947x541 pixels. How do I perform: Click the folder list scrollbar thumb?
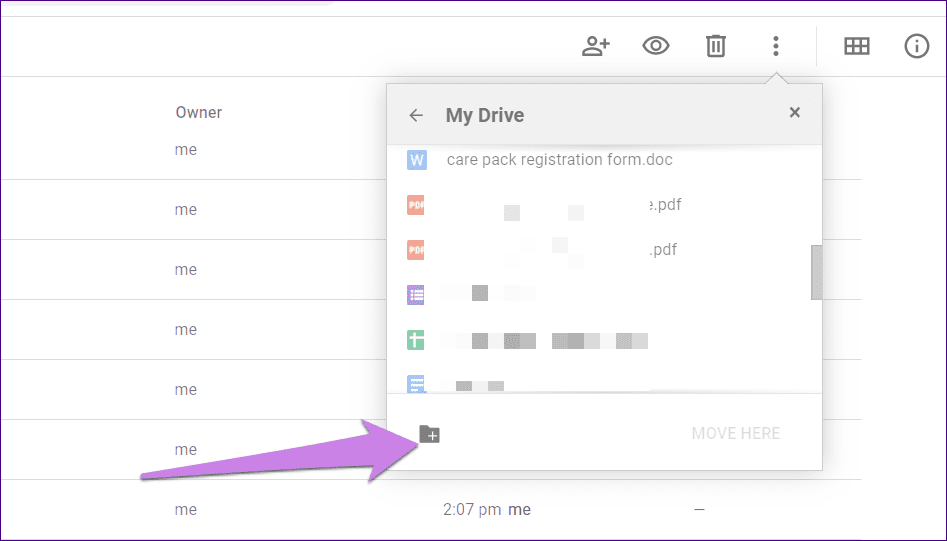(x=816, y=272)
